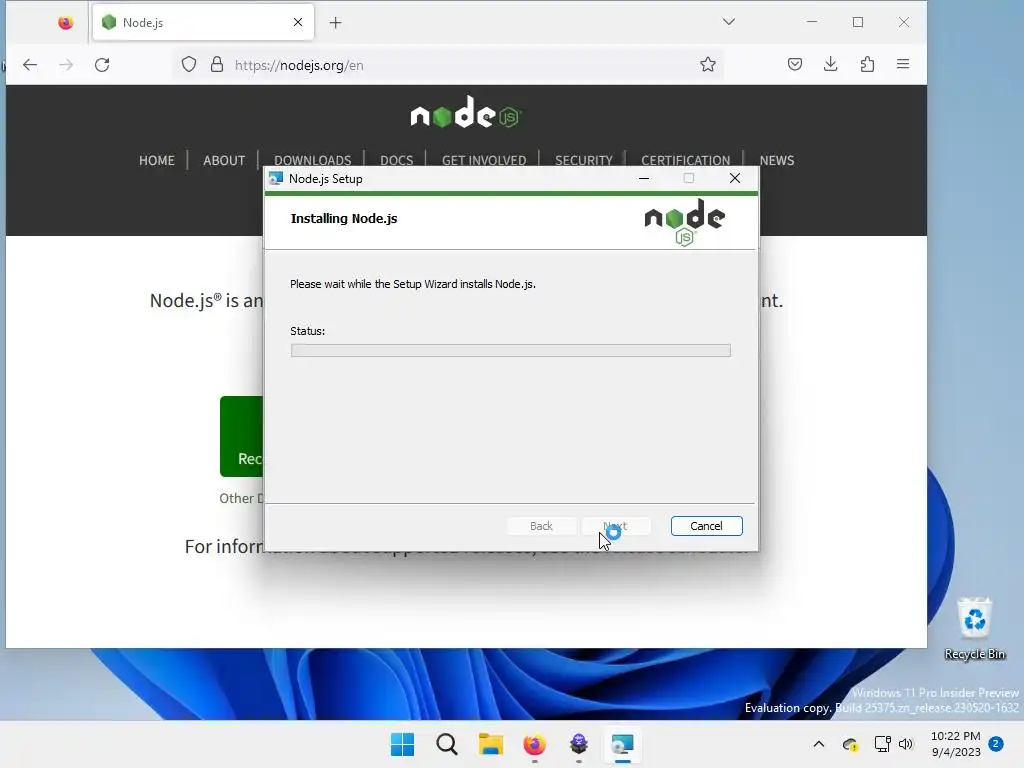Open CERTIFICATION on Node.js site nav
The image size is (1024, 768).
click(686, 161)
